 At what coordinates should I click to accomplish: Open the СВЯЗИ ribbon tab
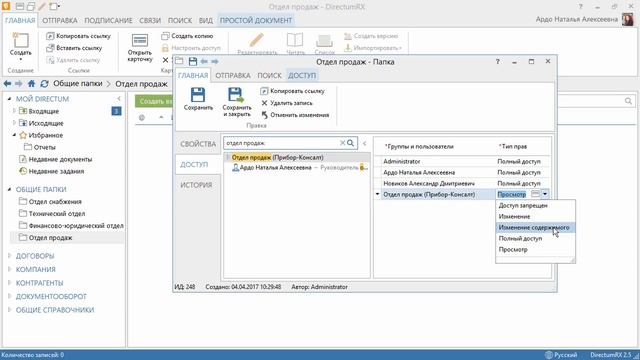coord(150,20)
